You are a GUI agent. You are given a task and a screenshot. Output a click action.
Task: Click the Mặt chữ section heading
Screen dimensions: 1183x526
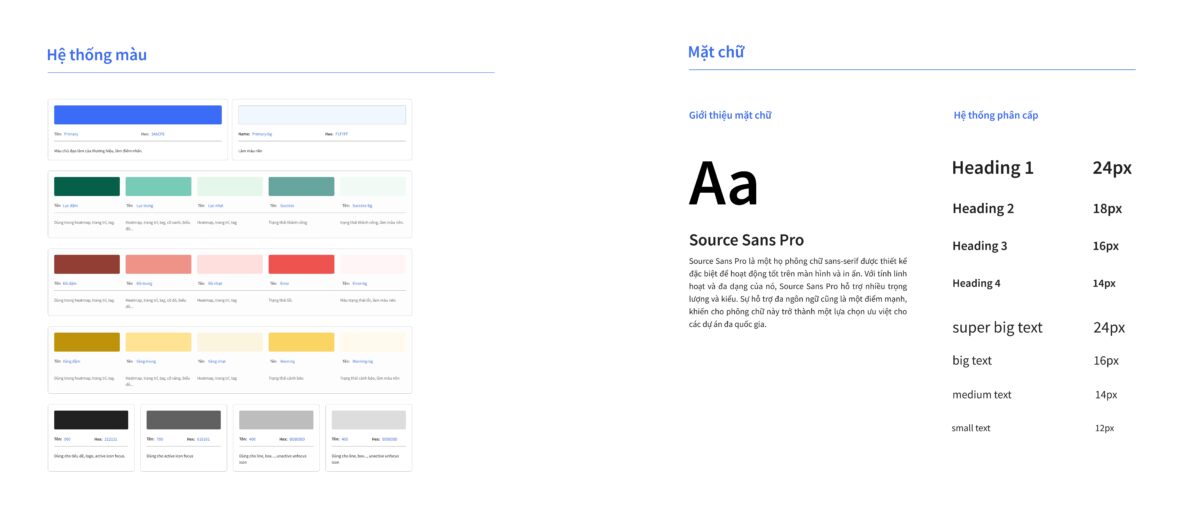[x=716, y=52]
